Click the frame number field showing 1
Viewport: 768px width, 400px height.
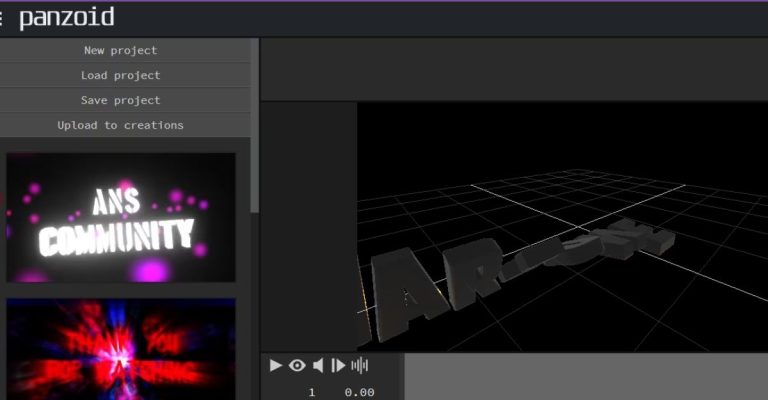click(x=312, y=392)
